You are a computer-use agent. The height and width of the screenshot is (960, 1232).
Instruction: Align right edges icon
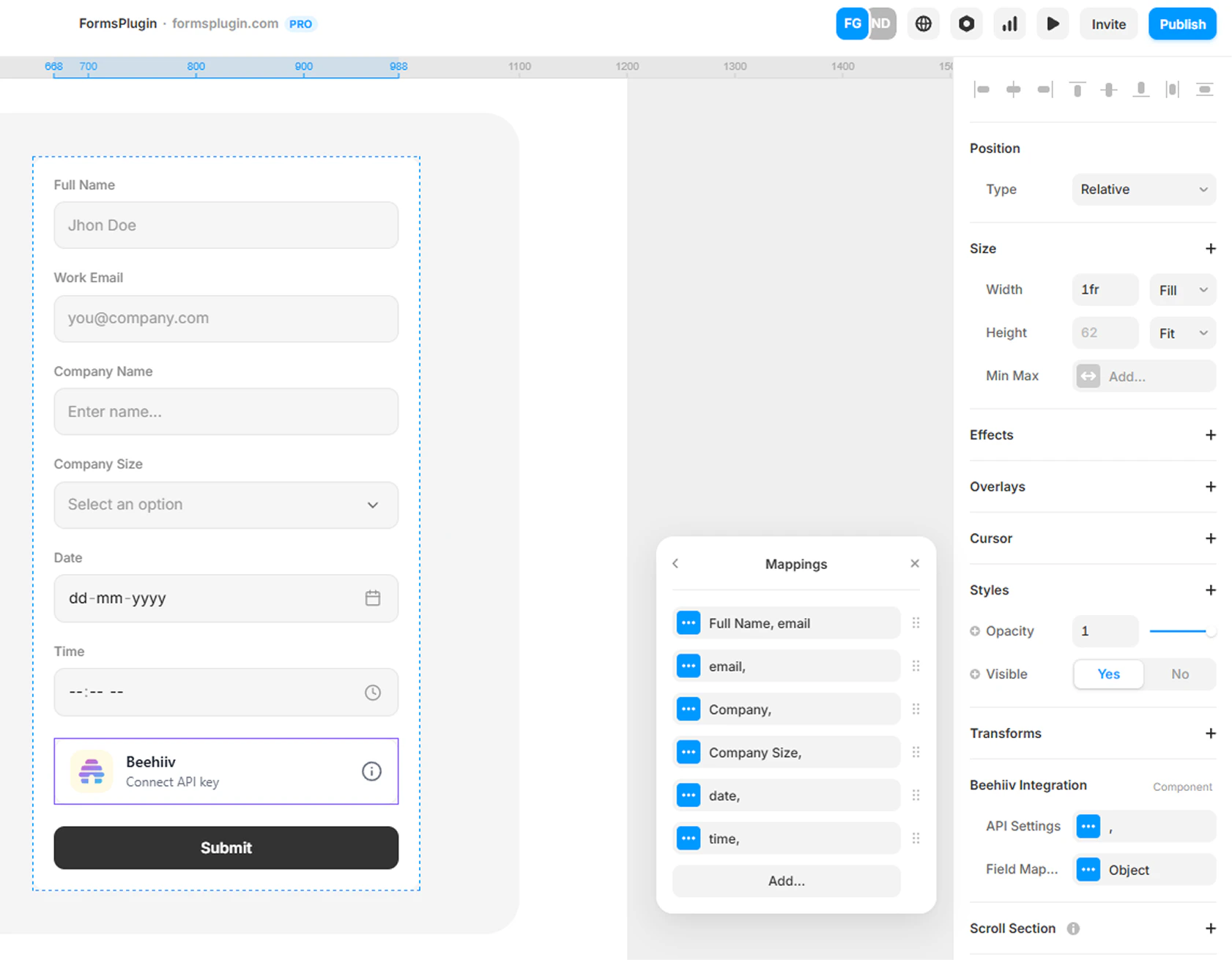click(1045, 89)
